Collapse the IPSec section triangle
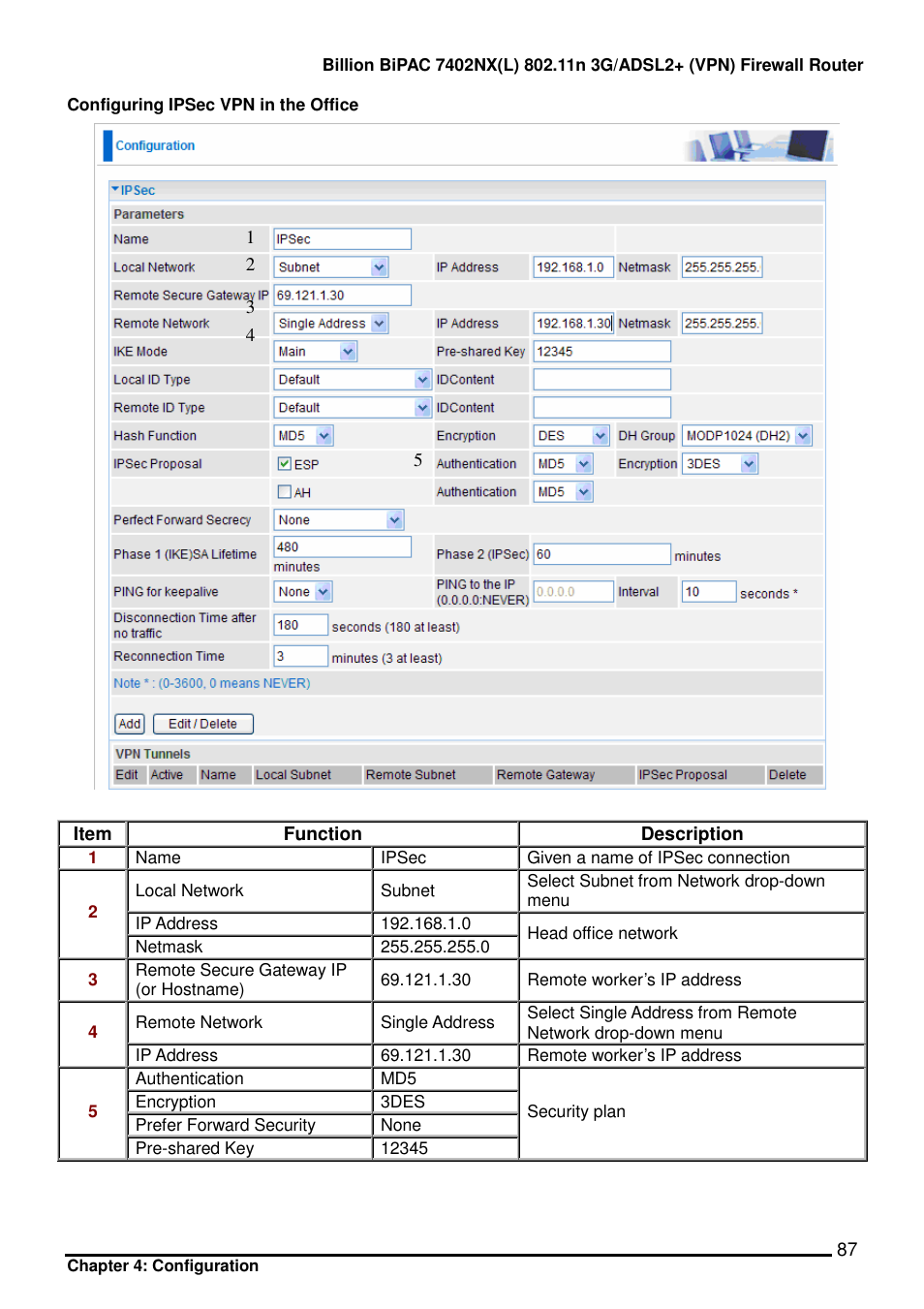 [x=115, y=190]
